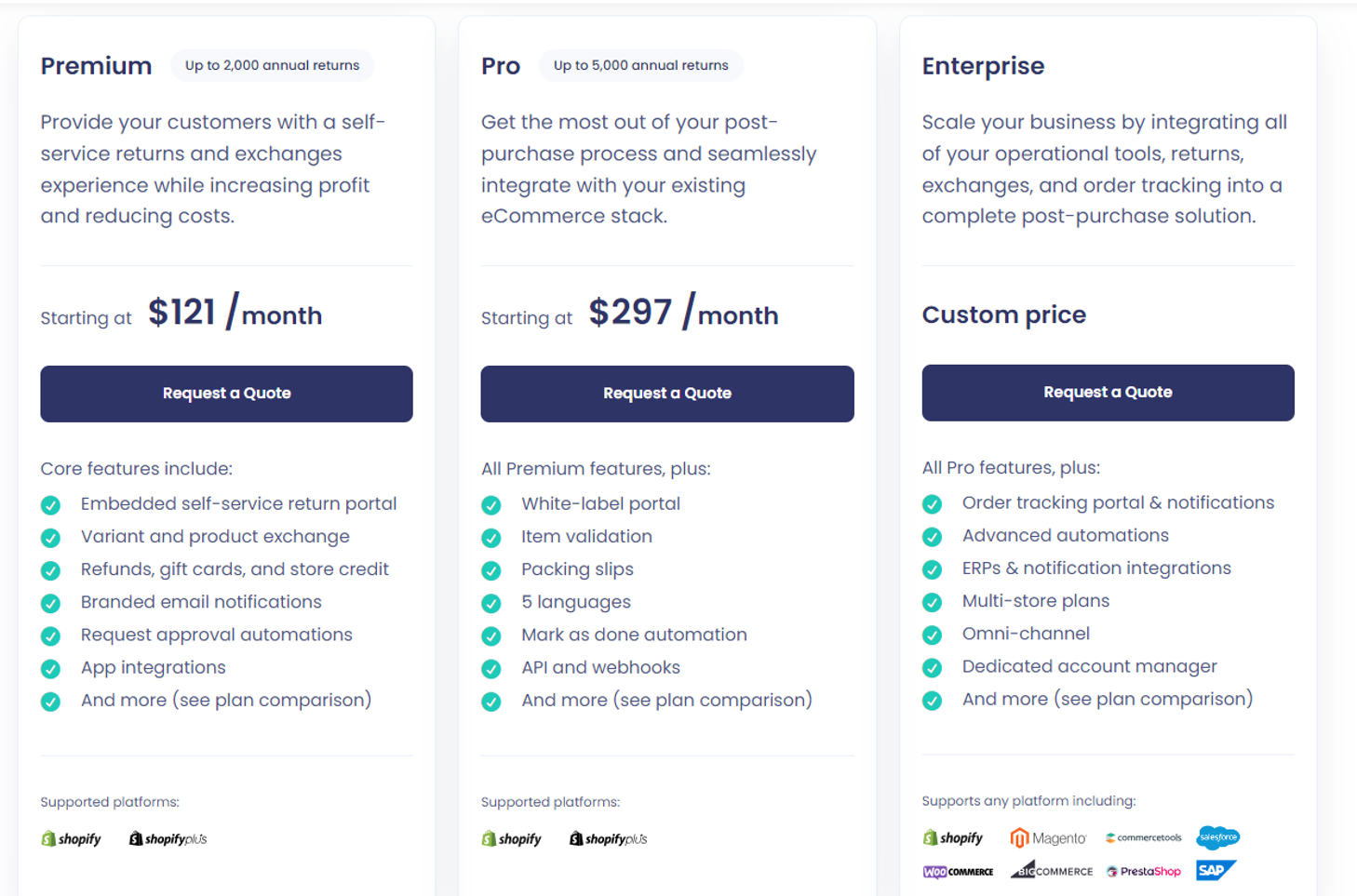Click the checkmark beside App integrations
1357x896 pixels.
[x=50, y=668]
